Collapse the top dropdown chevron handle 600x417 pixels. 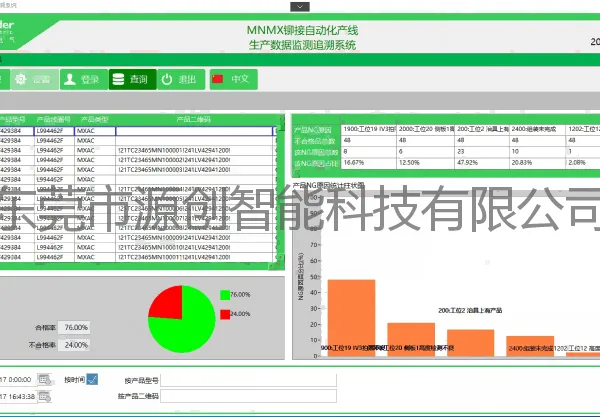click(300, 7)
